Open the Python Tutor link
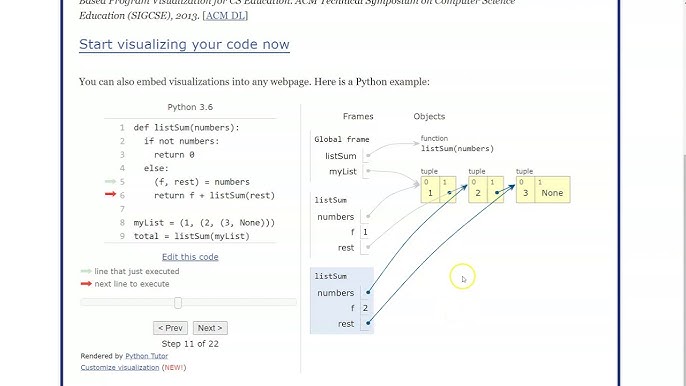Viewport: 686px width, 386px height. (147, 356)
